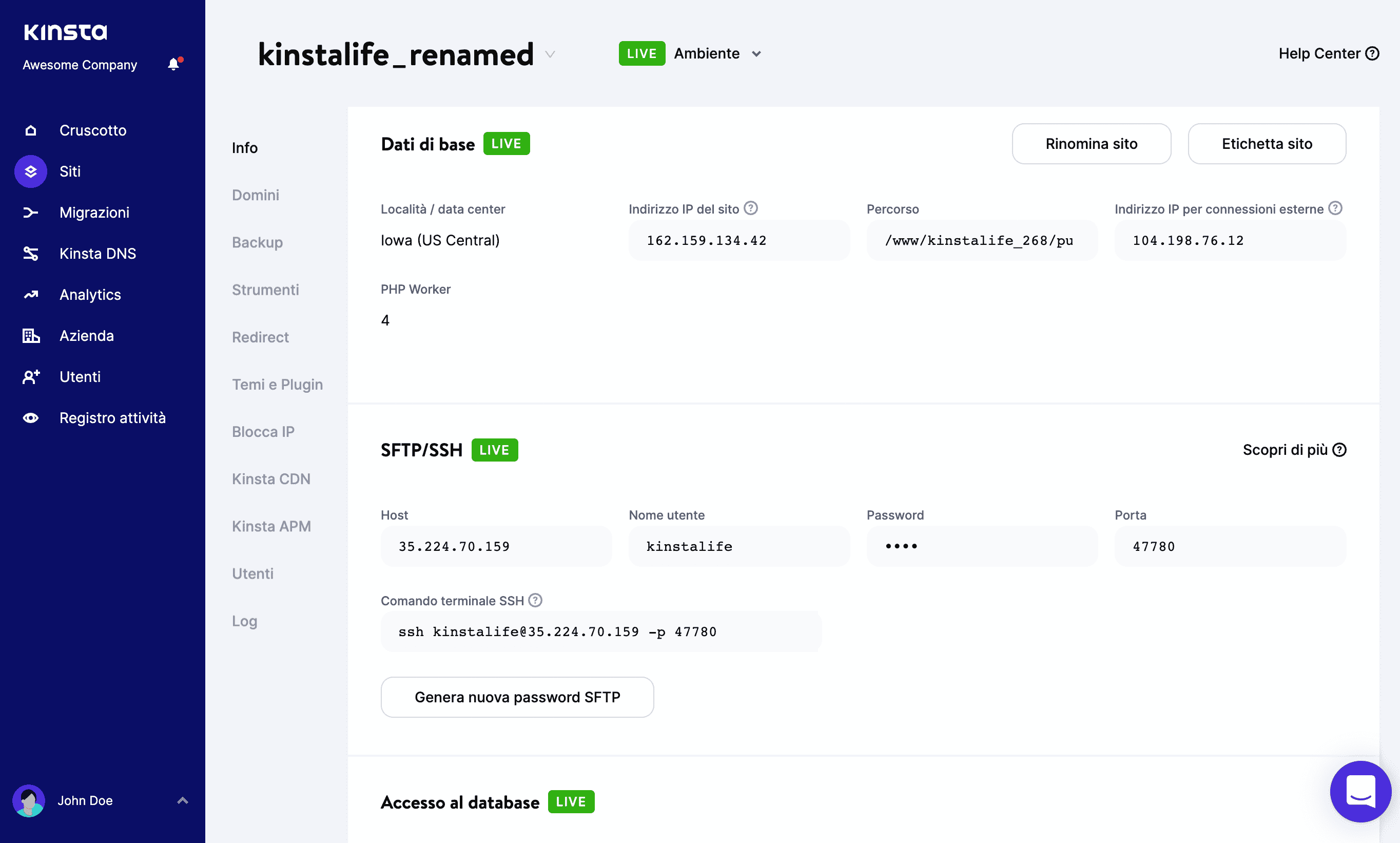Click Genera nuova password SFTP
This screenshot has width=1400, height=843.
[517, 697]
